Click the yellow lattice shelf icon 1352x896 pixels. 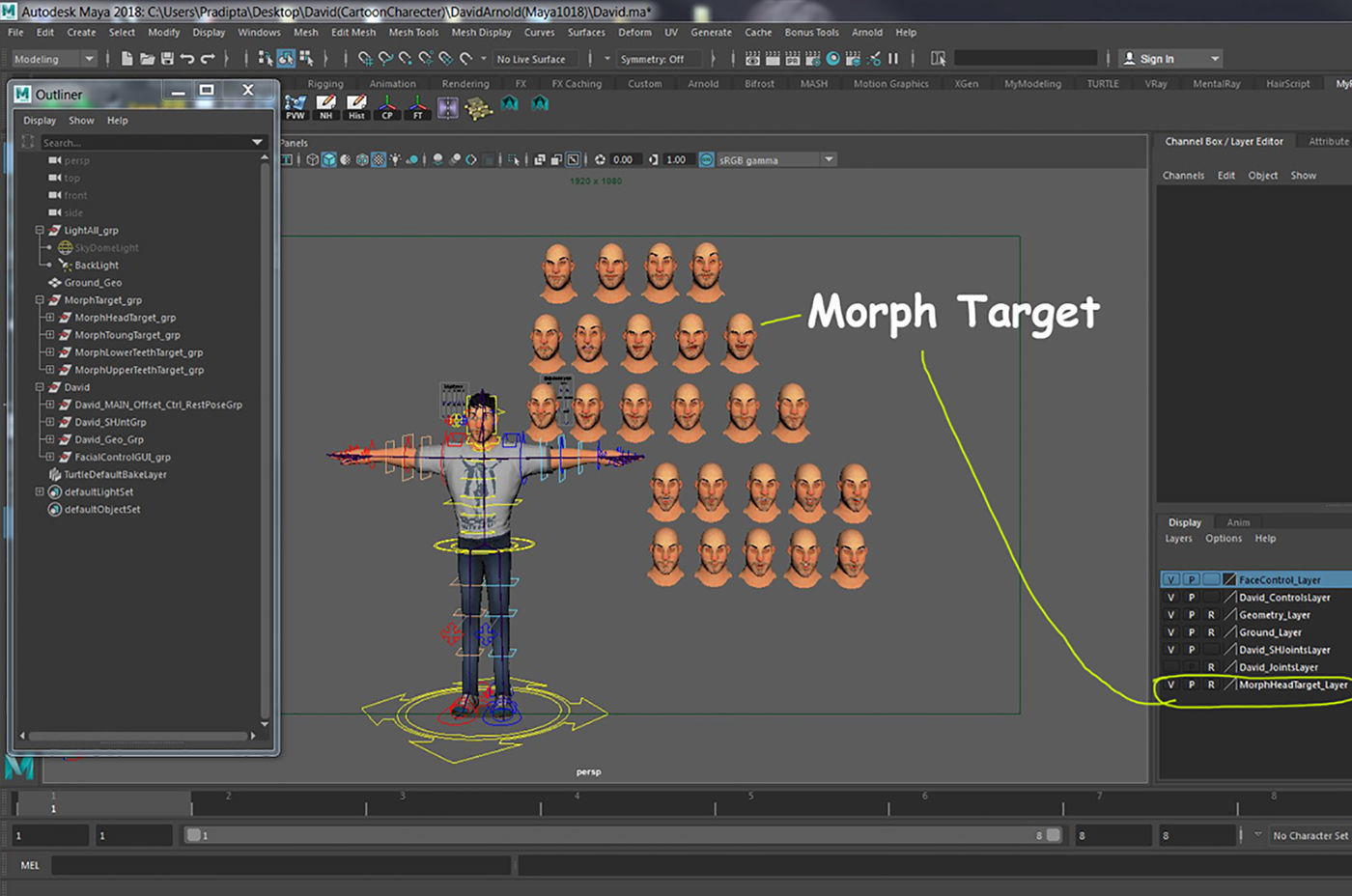pyautogui.click(x=479, y=108)
